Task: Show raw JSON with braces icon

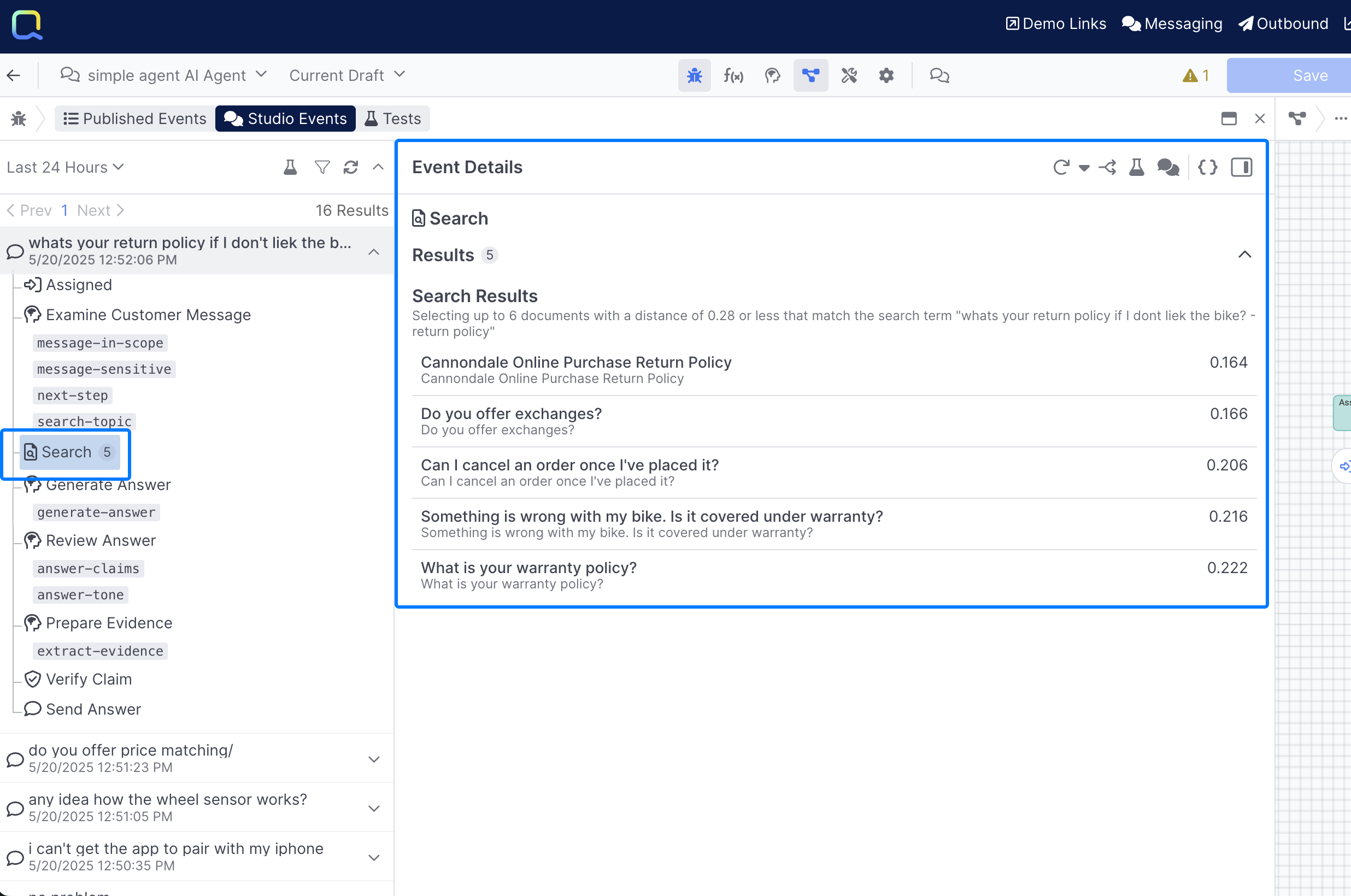Action: pos(1207,167)
